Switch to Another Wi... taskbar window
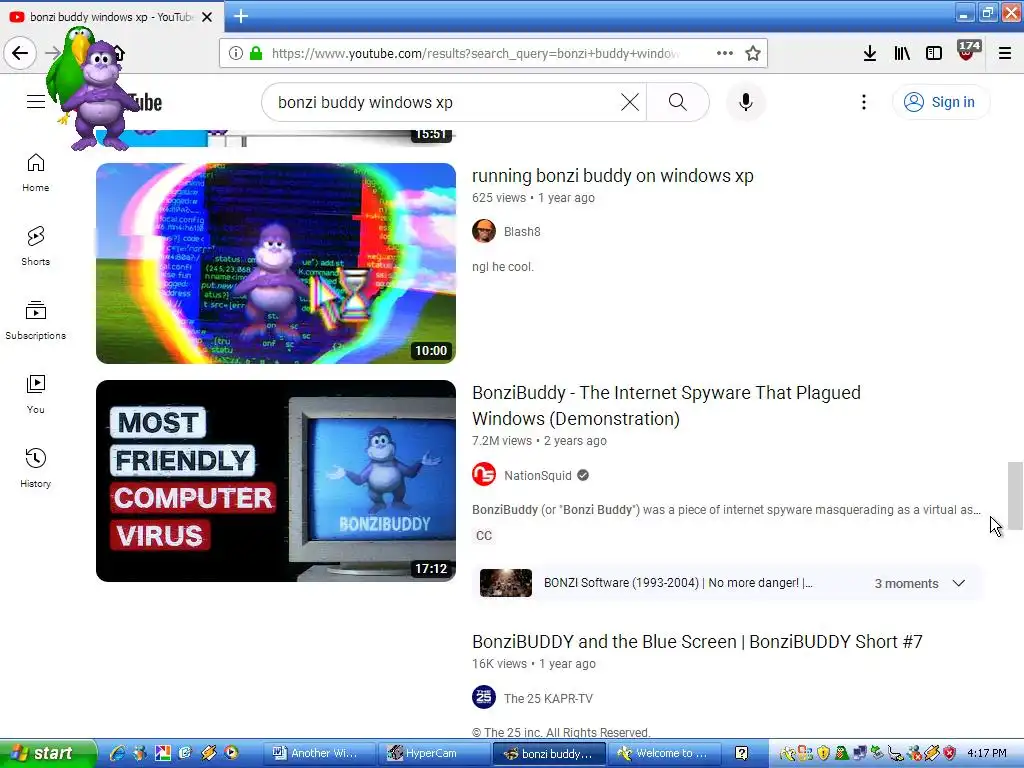Viewport: 1024px width, 768px height. tap(319, 754)
